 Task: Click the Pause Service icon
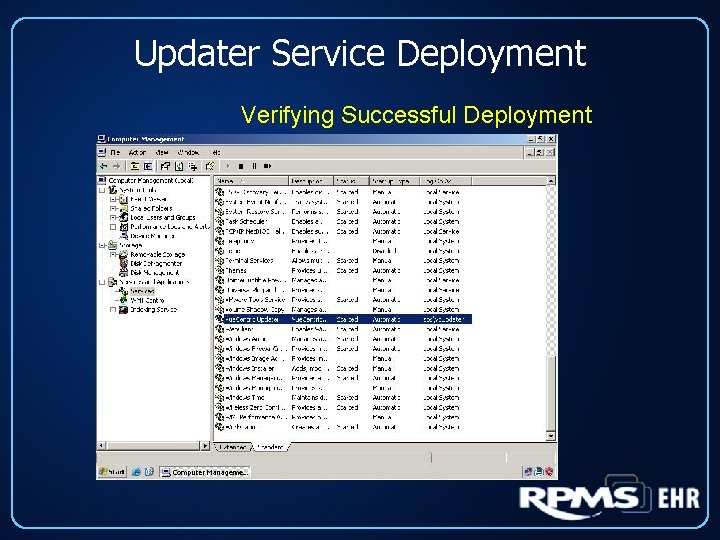point(254,166)
